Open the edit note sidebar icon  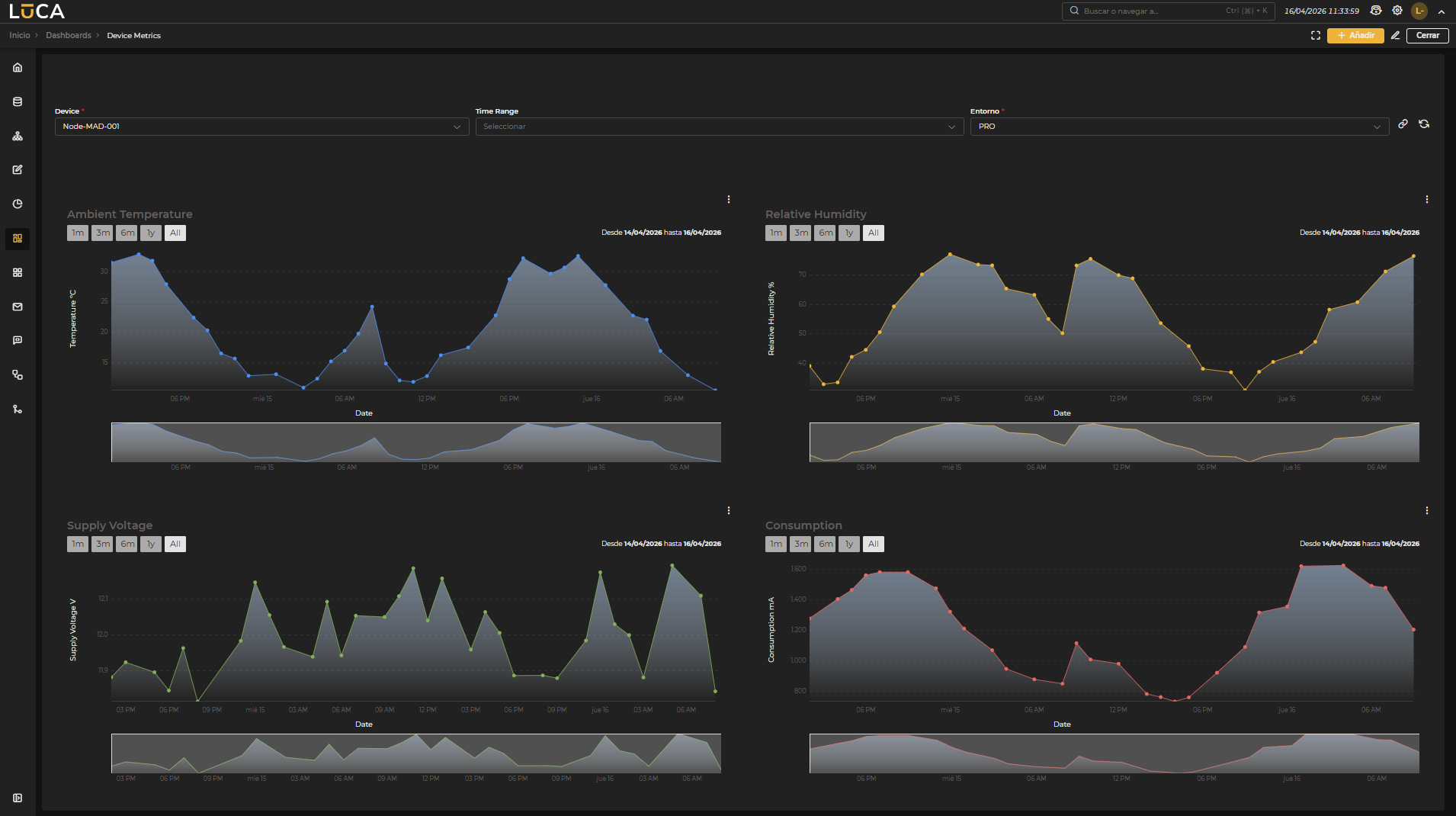(18, 170)
